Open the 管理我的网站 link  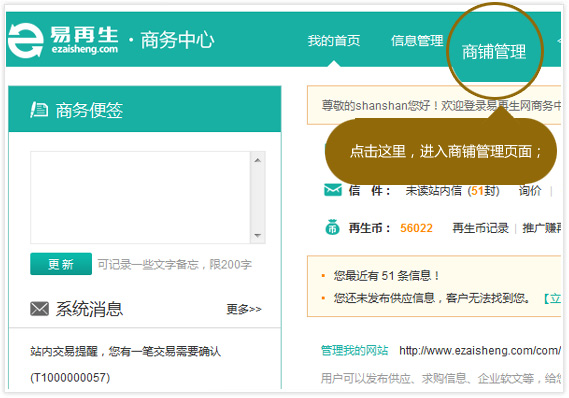point(354,350)
